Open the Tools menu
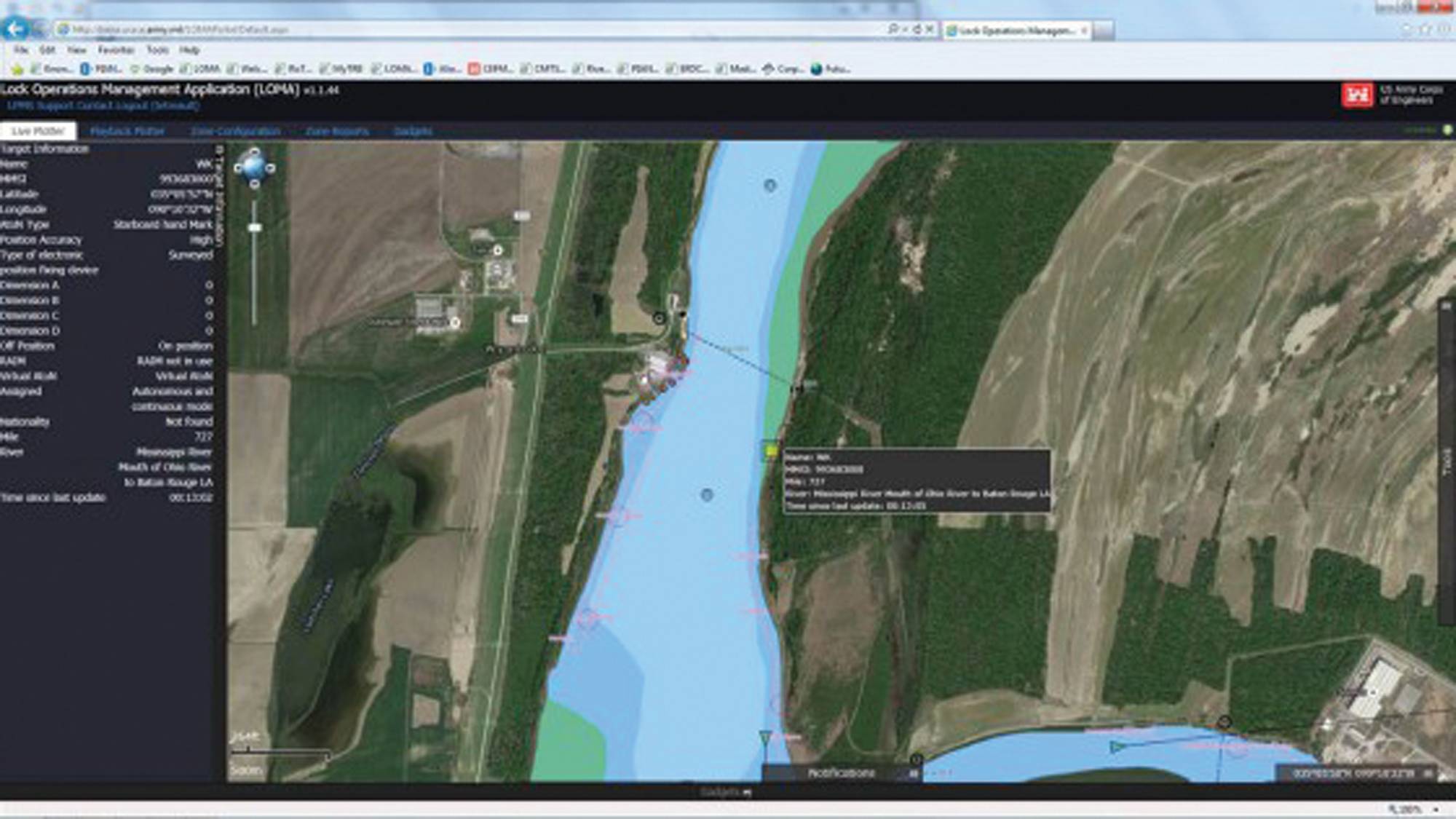The height and width of the screenshot is (819, 1456). click(x=157, y=50)
